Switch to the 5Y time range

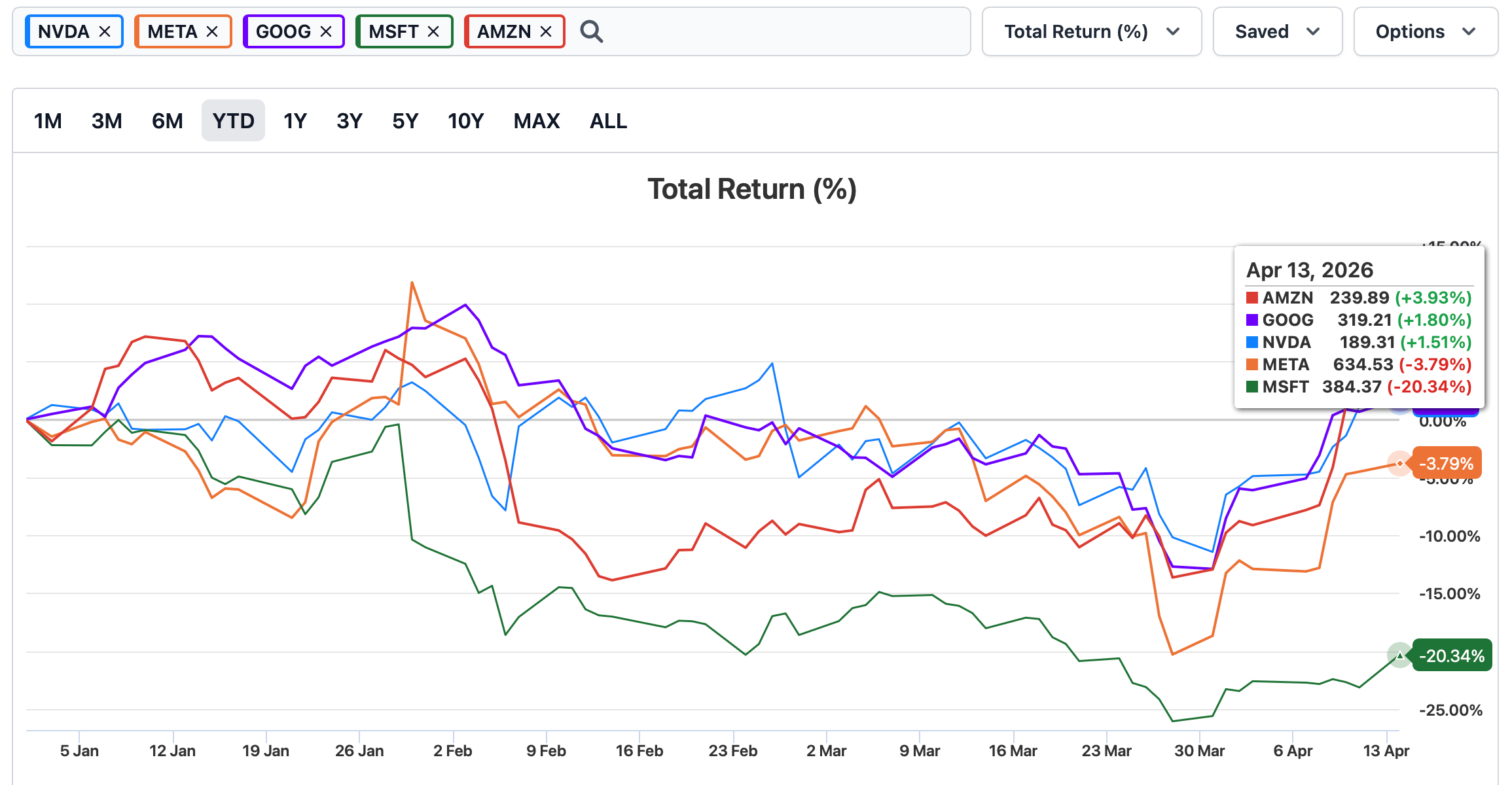[405, 121]
